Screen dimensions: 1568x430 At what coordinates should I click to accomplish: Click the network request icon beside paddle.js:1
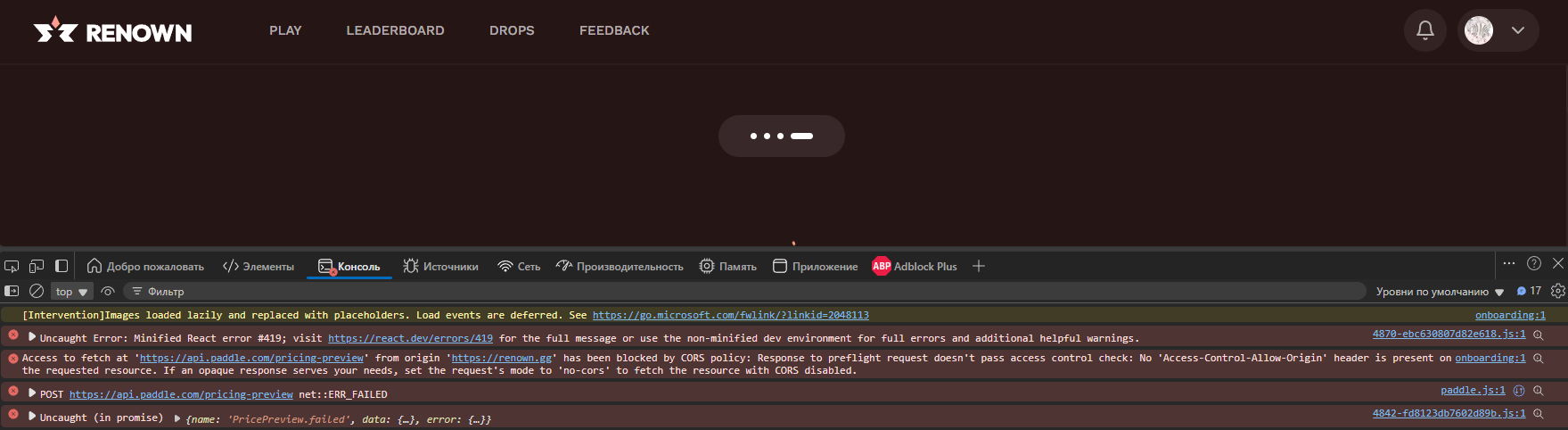1519,390
